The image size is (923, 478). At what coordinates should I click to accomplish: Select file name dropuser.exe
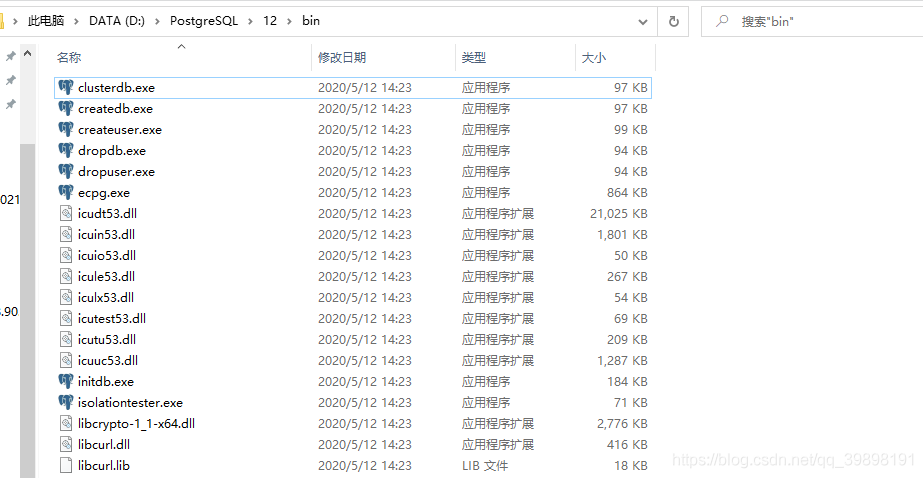point(116,172)
